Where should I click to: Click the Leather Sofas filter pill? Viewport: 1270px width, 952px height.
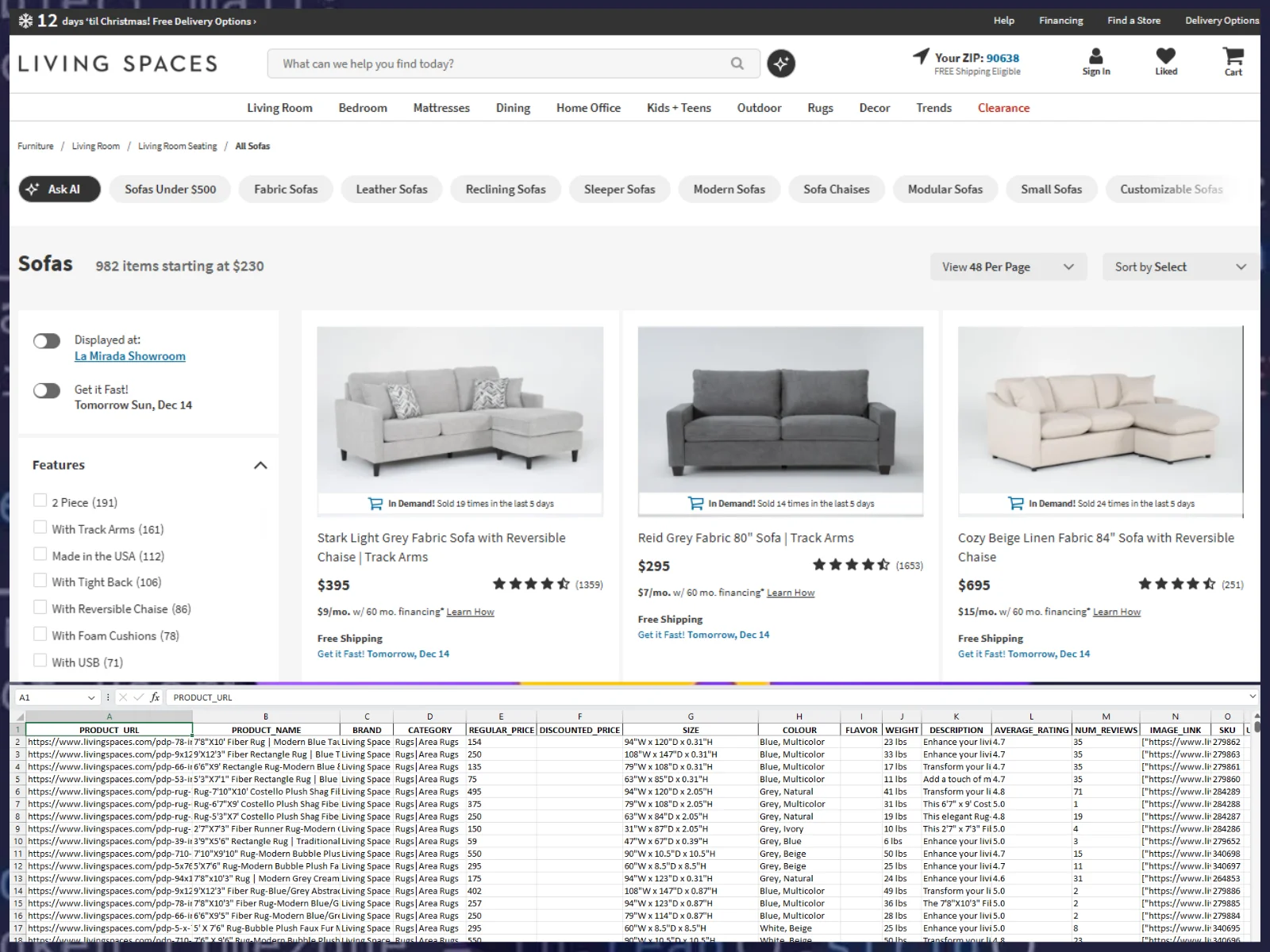[391, 189]
